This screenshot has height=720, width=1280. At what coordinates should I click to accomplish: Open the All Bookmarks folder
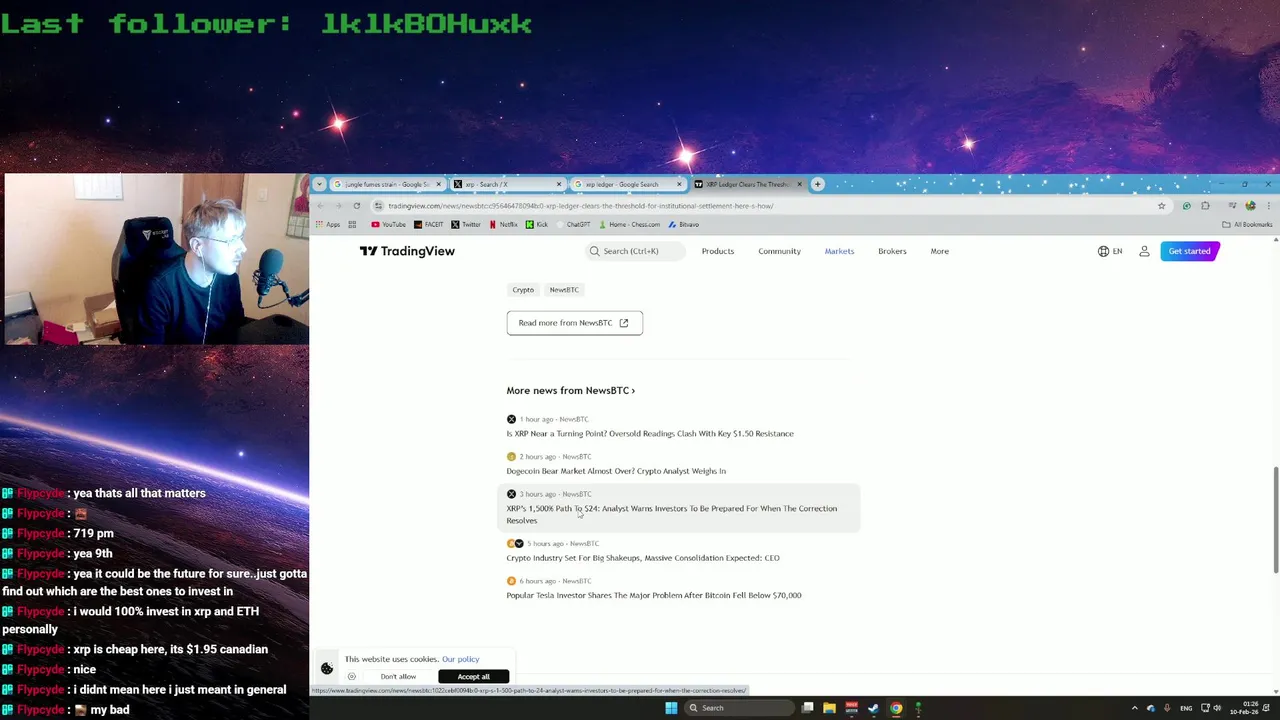(1247, 224)
